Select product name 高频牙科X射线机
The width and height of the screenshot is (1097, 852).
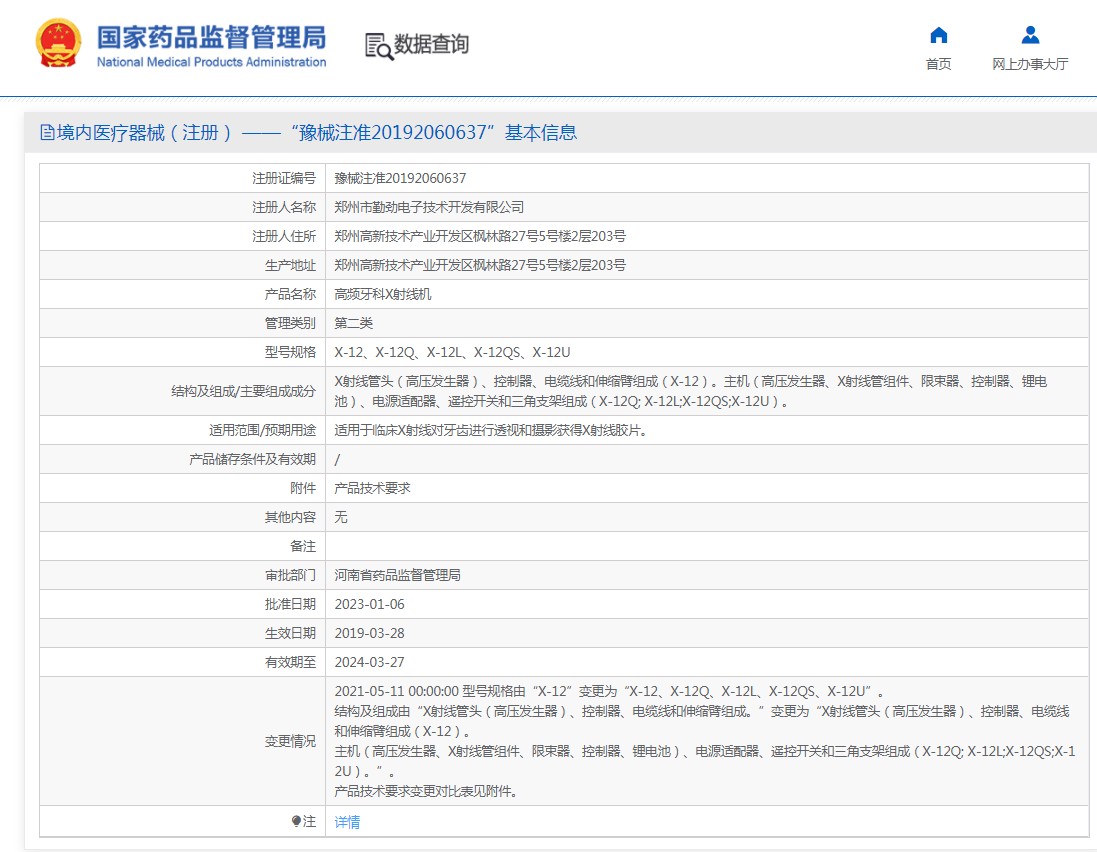tap(383, 294)
